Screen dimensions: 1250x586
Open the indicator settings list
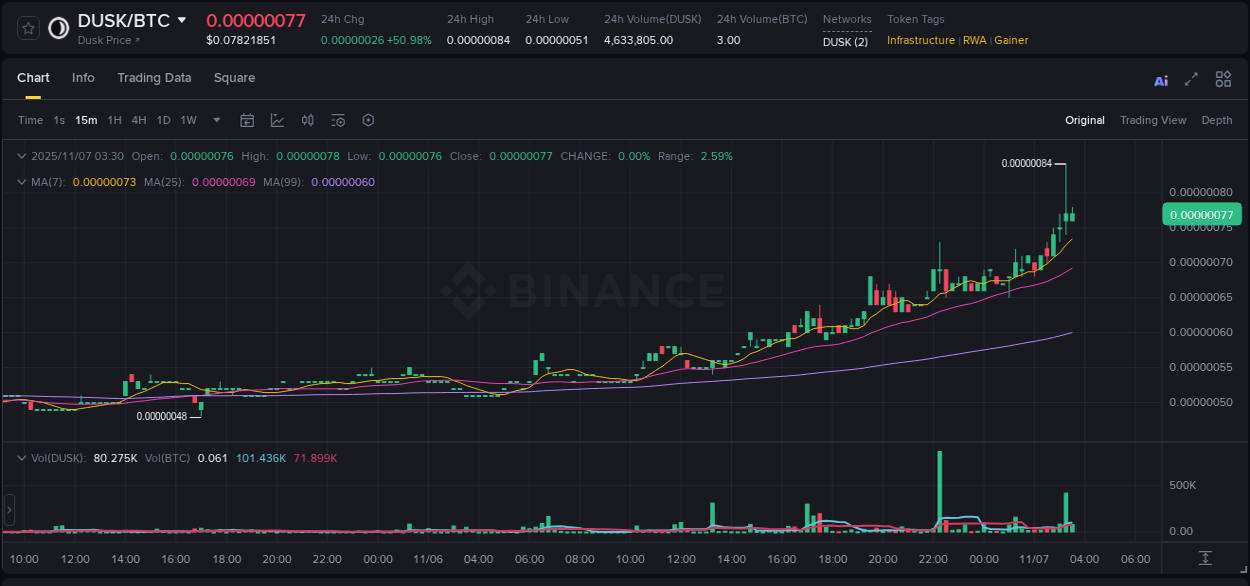click(x=337, y=119)
